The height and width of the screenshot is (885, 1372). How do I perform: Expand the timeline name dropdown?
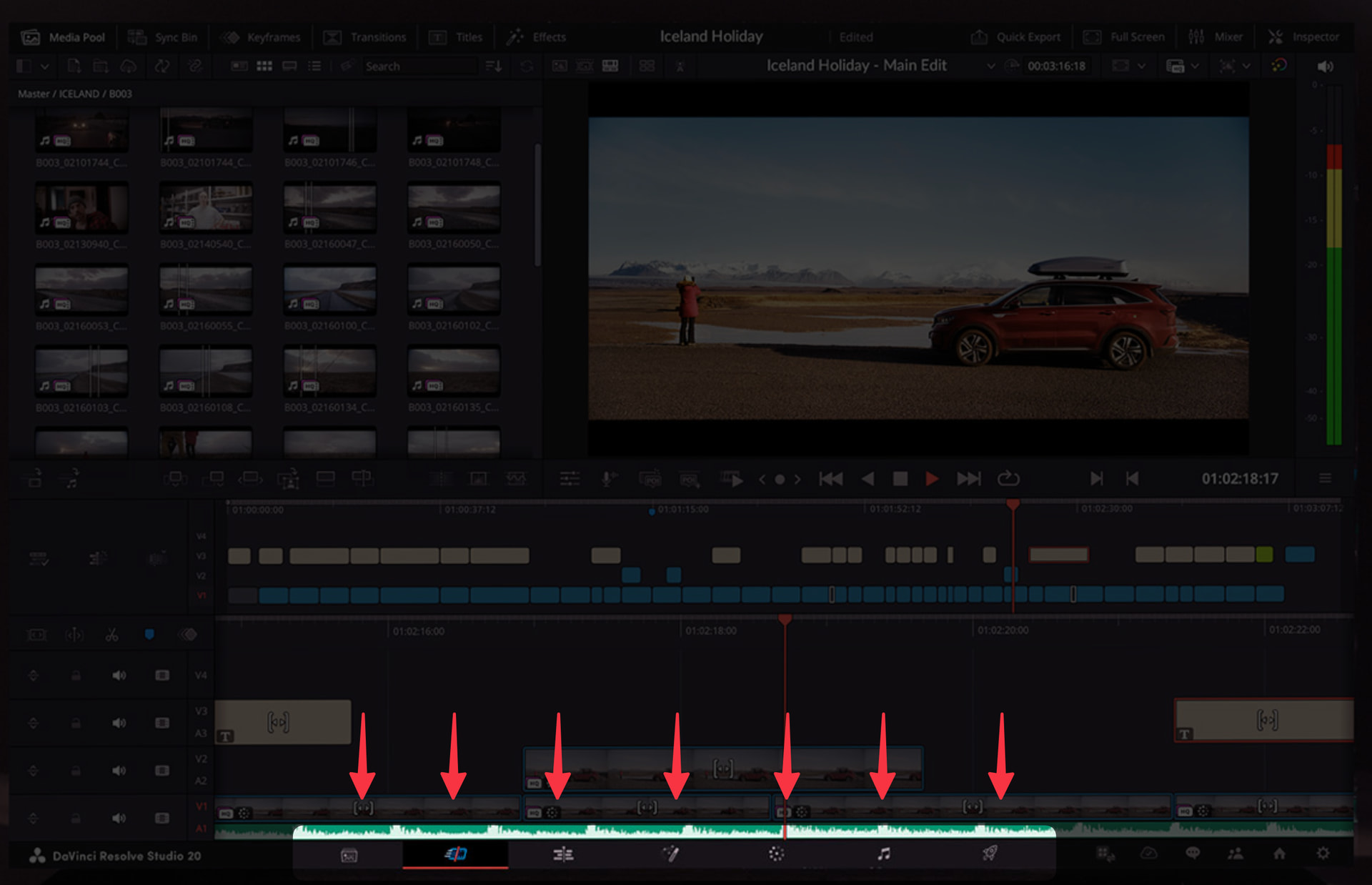(x=990, y=66)
